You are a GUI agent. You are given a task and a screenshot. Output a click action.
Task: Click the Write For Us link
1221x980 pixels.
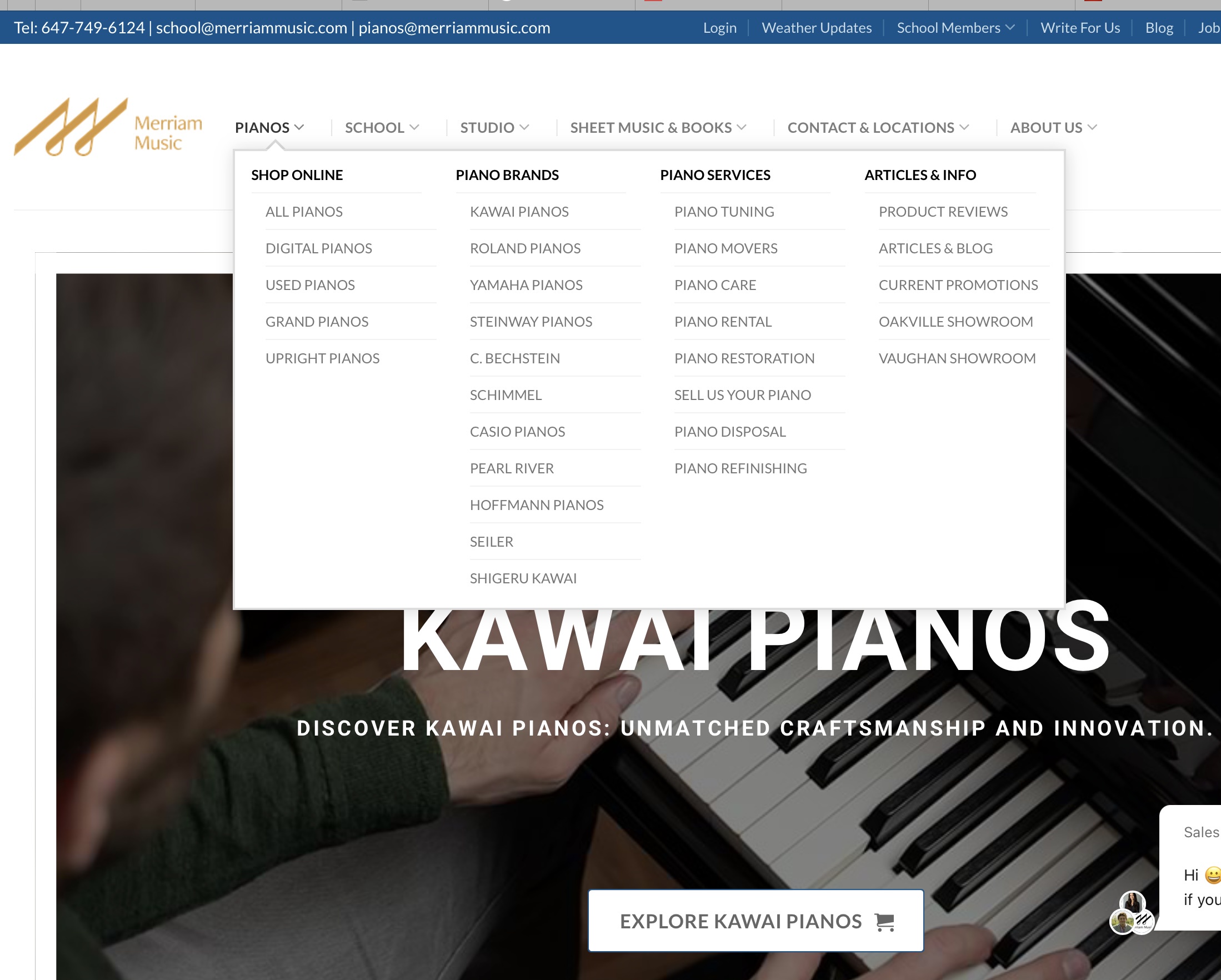pos(1080,28)
